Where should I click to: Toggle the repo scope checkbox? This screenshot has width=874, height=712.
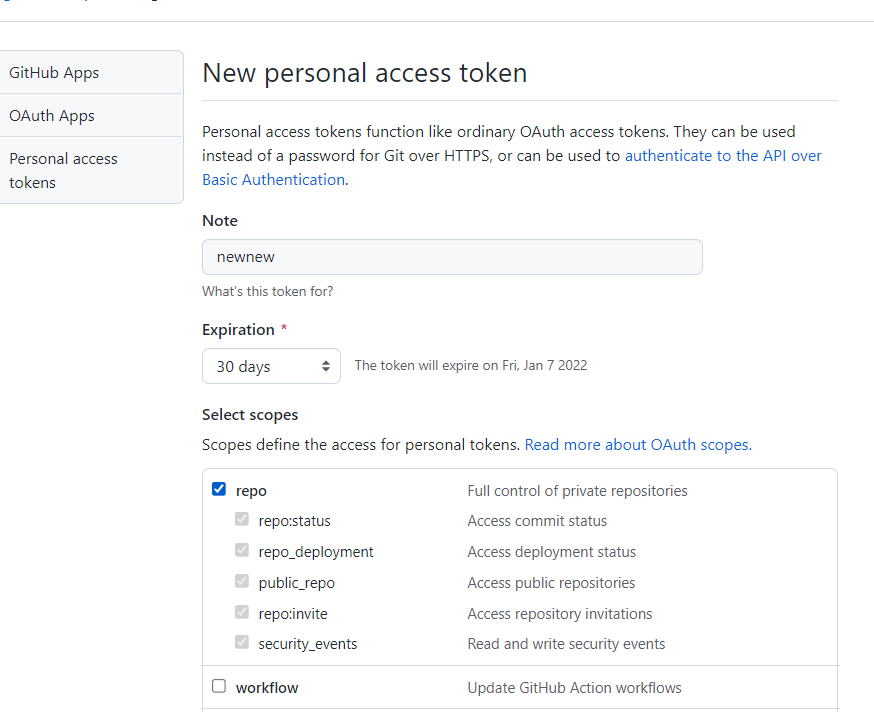pyautogui.click(x=219, y=490)
